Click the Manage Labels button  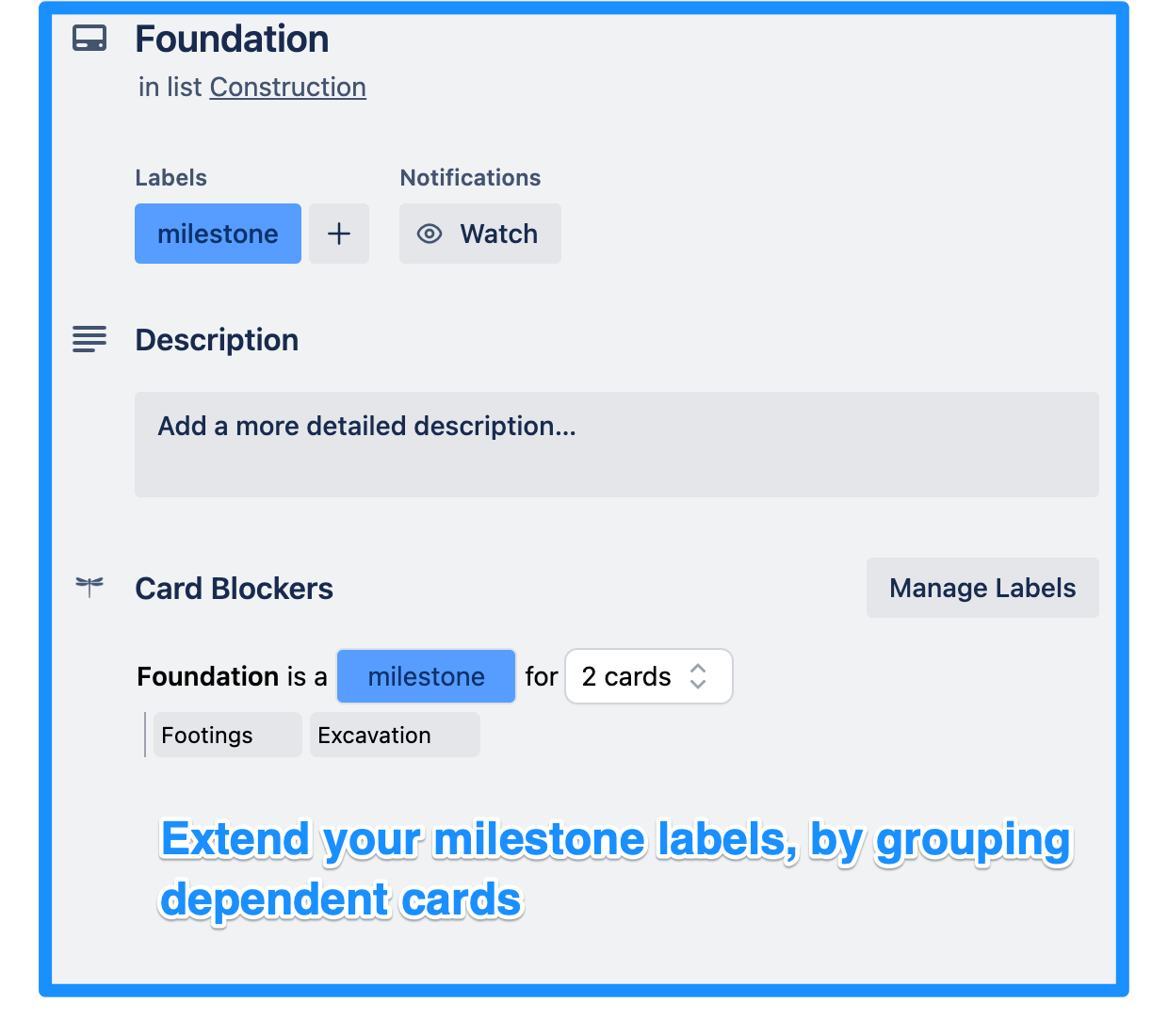(981, 588)
